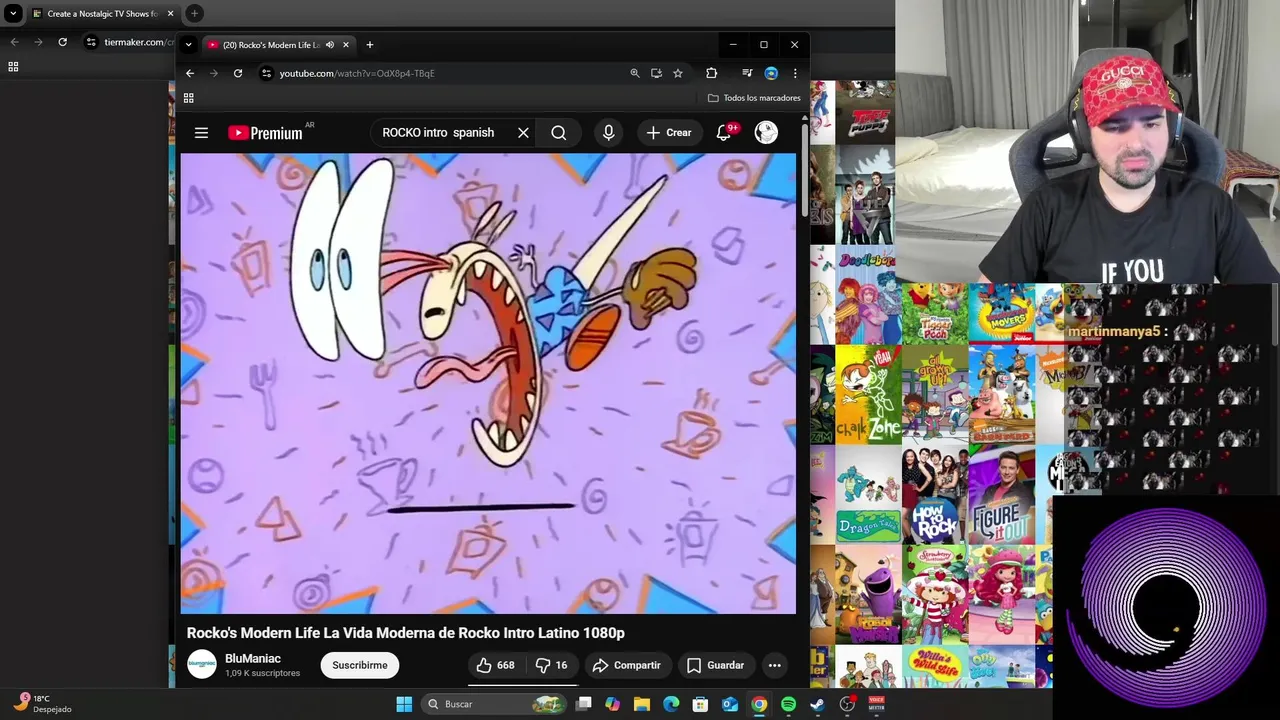Select the Doodlebops show thumbnail
The height and width of the screenshot is (720, 1280).
(866, 295)
